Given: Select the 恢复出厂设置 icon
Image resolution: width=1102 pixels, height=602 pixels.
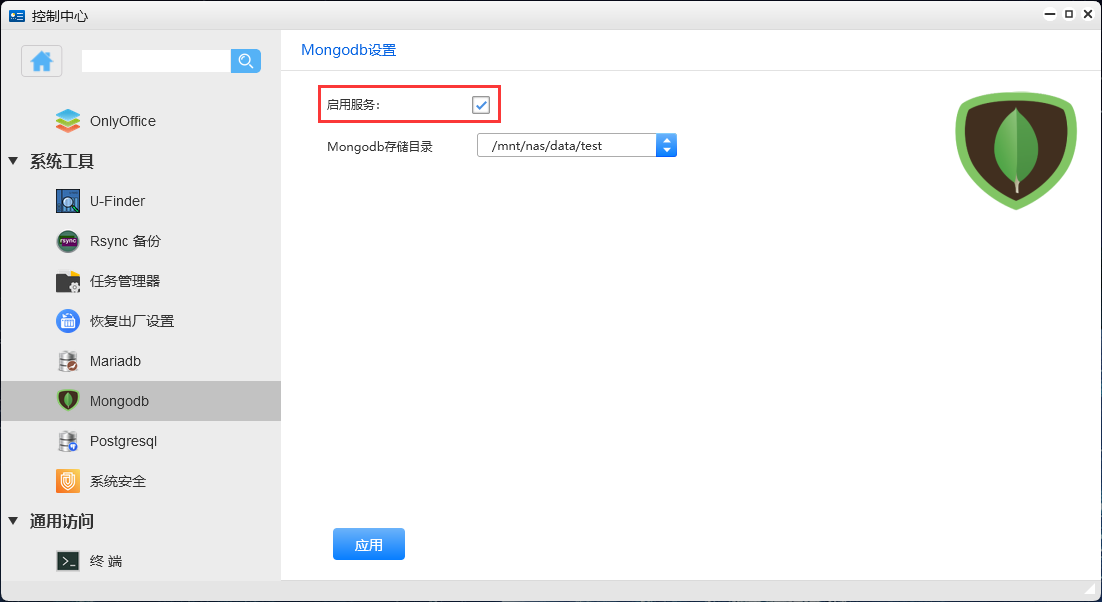Looking at the screenshot, I should coord(68,321).
